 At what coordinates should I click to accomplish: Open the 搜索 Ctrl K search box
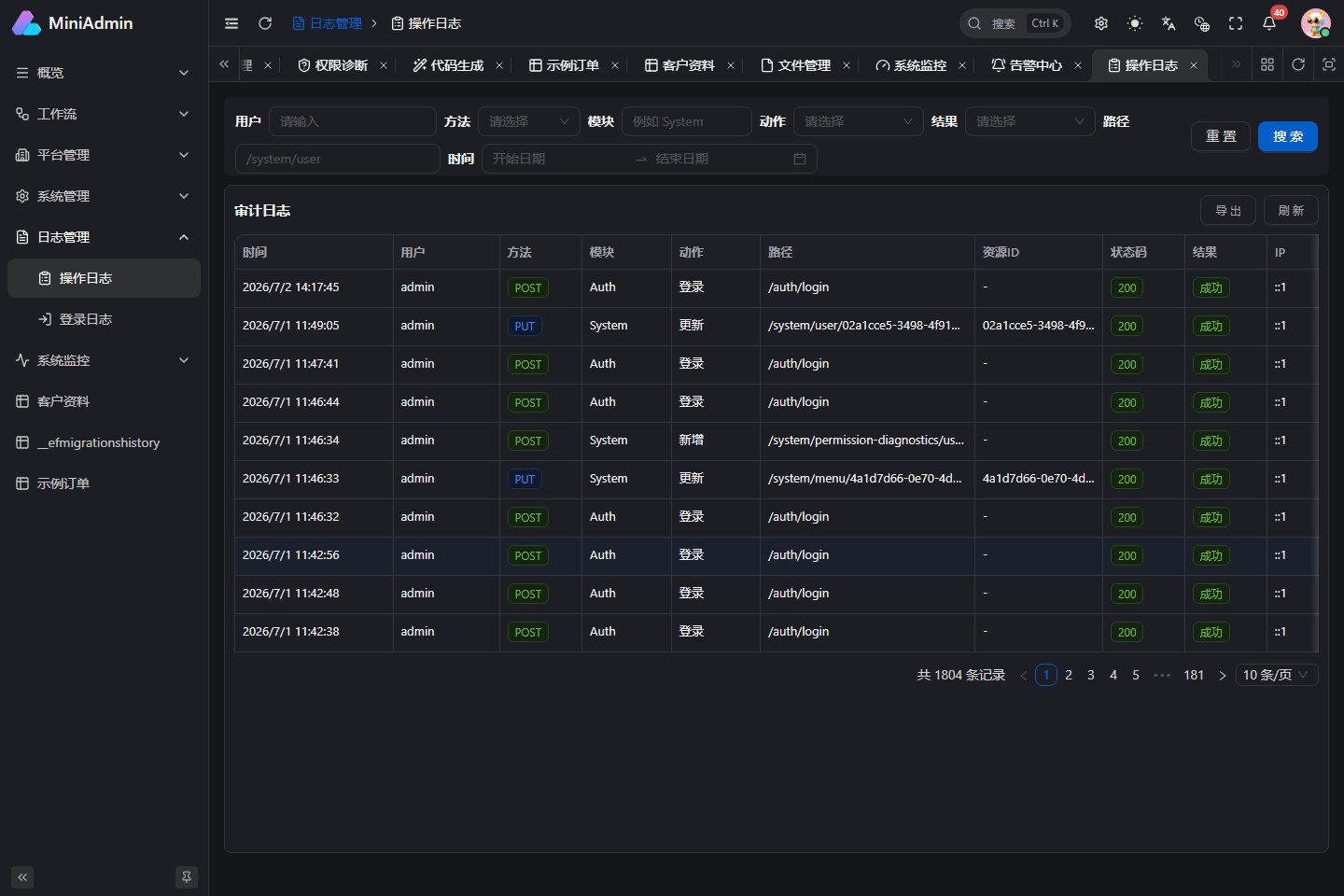(x=1015, y=23)
